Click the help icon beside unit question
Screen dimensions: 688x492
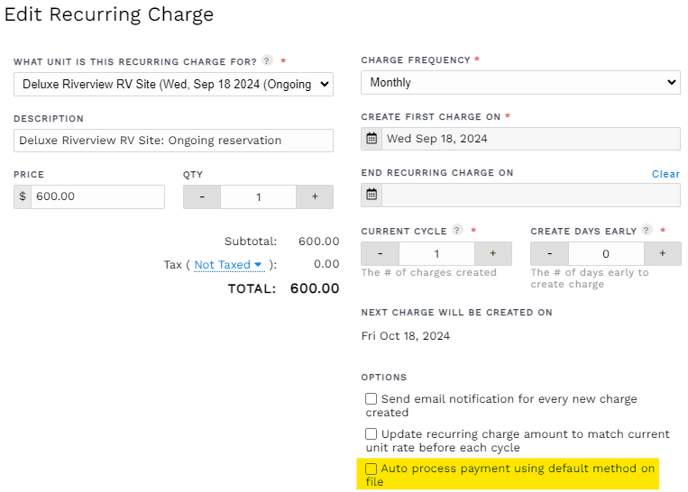coord(267,60)
